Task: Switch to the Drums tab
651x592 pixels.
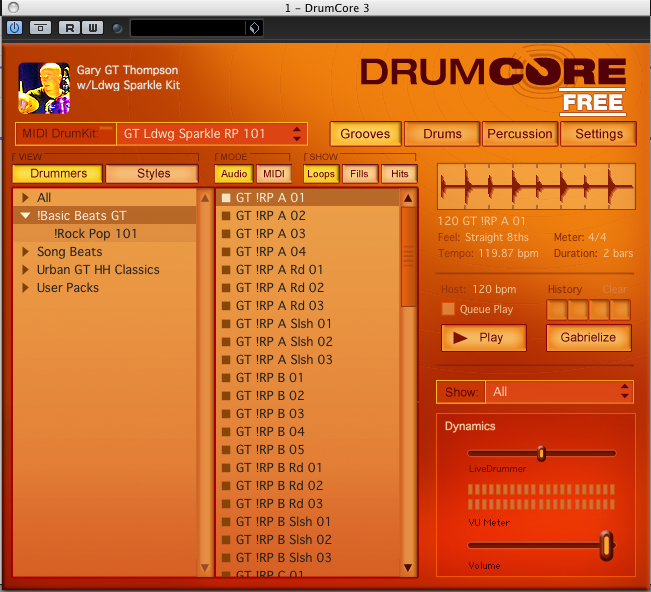Action: [x=442, y=134]
